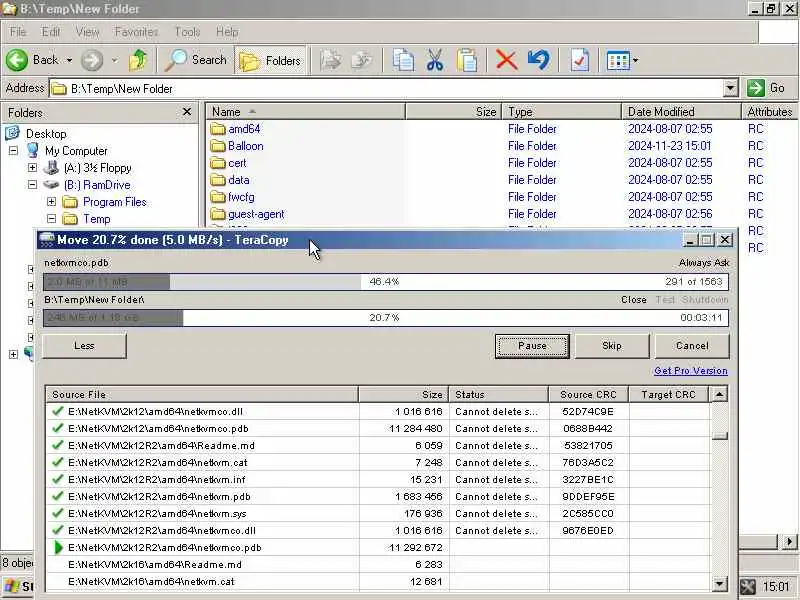Click the Pause button in TeraCopy
Screen dimensions: 800x600
[532, 346]
